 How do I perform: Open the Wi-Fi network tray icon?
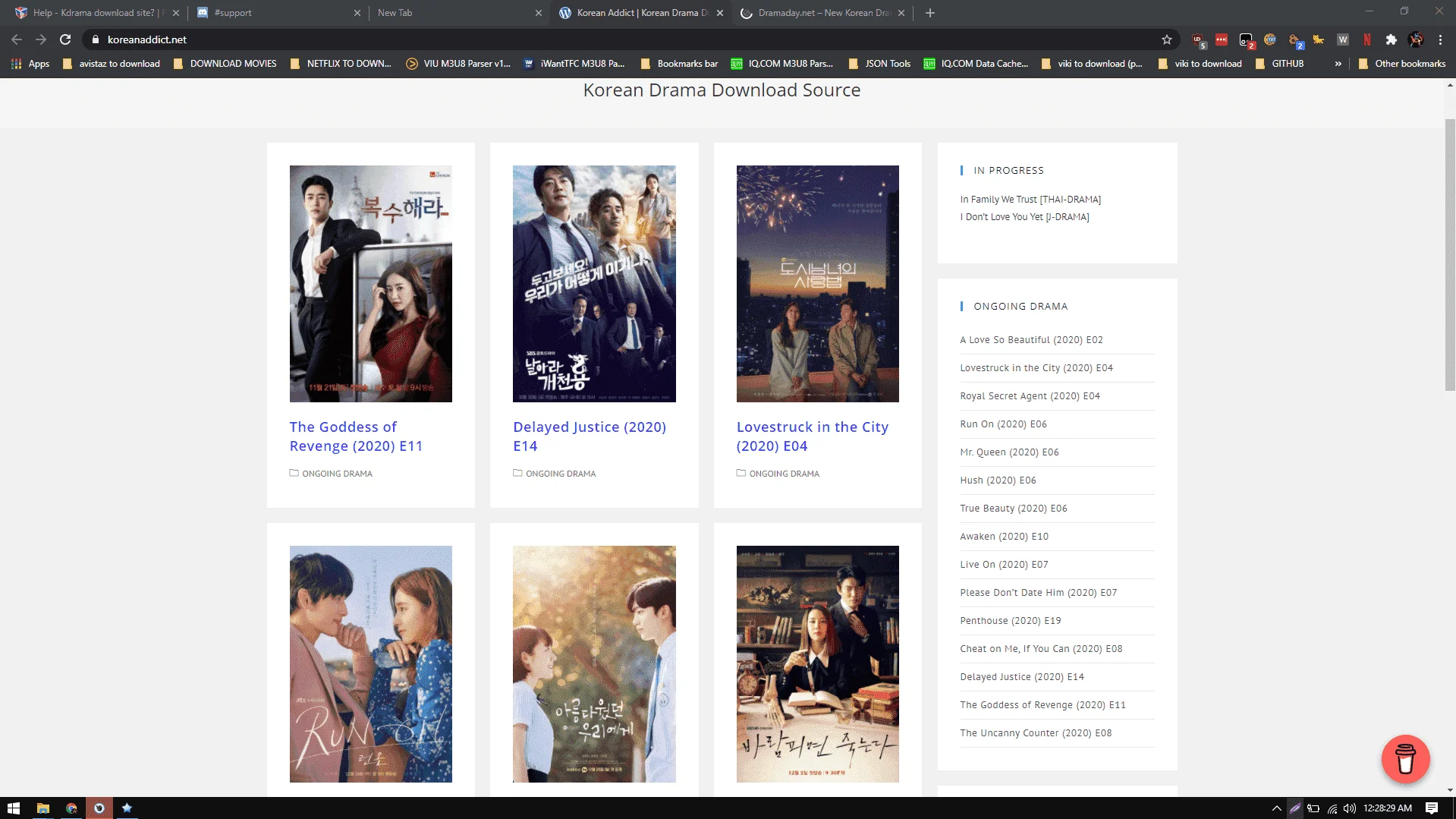coord(1332,808)
